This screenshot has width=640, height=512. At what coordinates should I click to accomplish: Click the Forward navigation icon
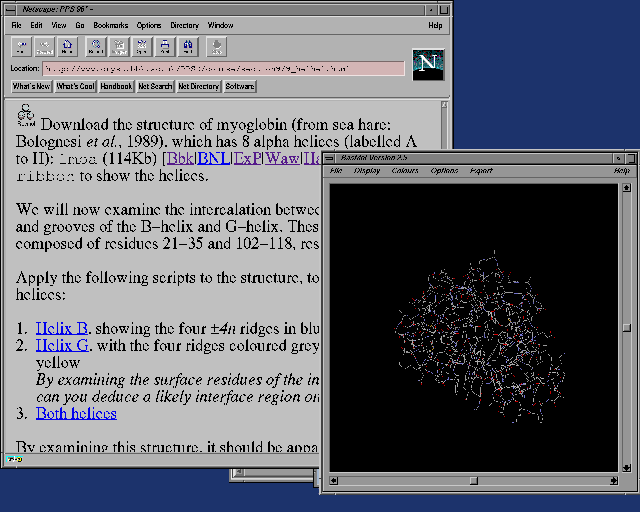pos(44,46)
